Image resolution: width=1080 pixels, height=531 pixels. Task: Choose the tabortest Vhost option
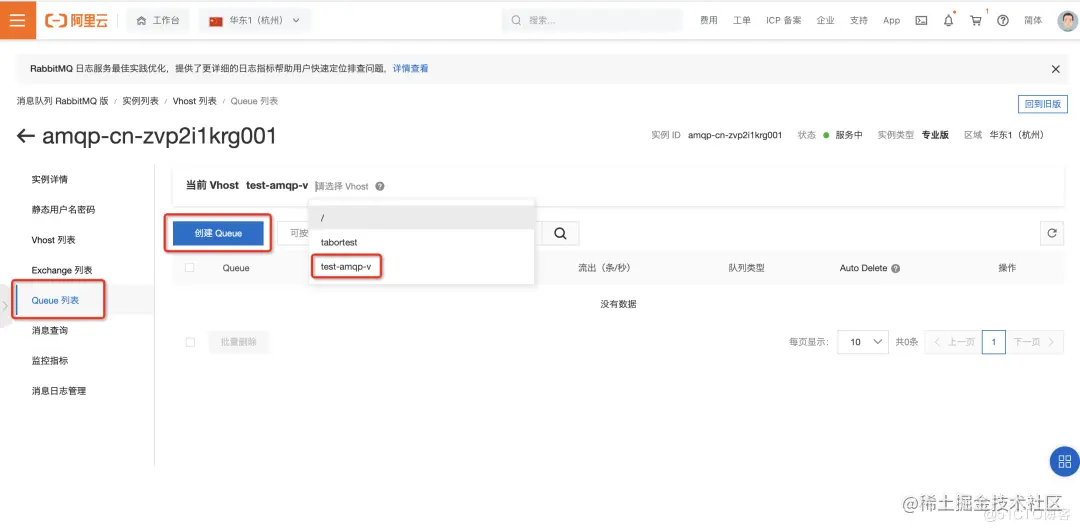click(x=422, y=242)
